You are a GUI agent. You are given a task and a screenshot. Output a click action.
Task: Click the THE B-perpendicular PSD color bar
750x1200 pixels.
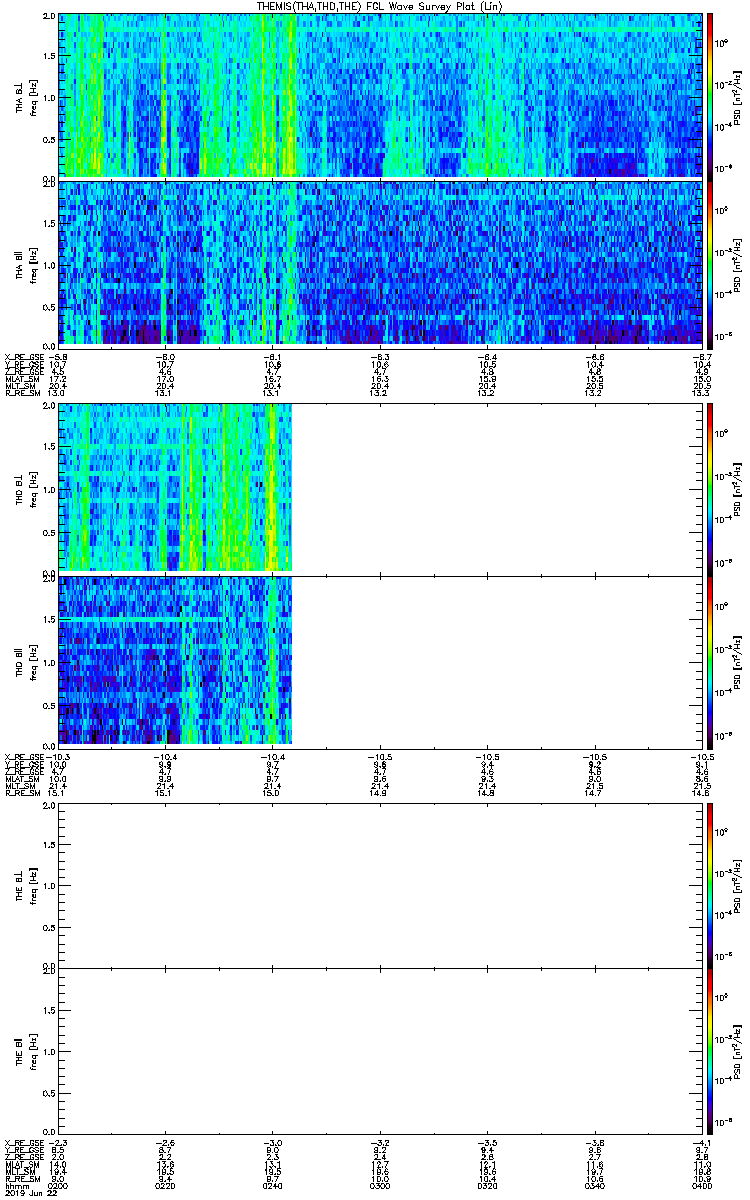point(709,884)
